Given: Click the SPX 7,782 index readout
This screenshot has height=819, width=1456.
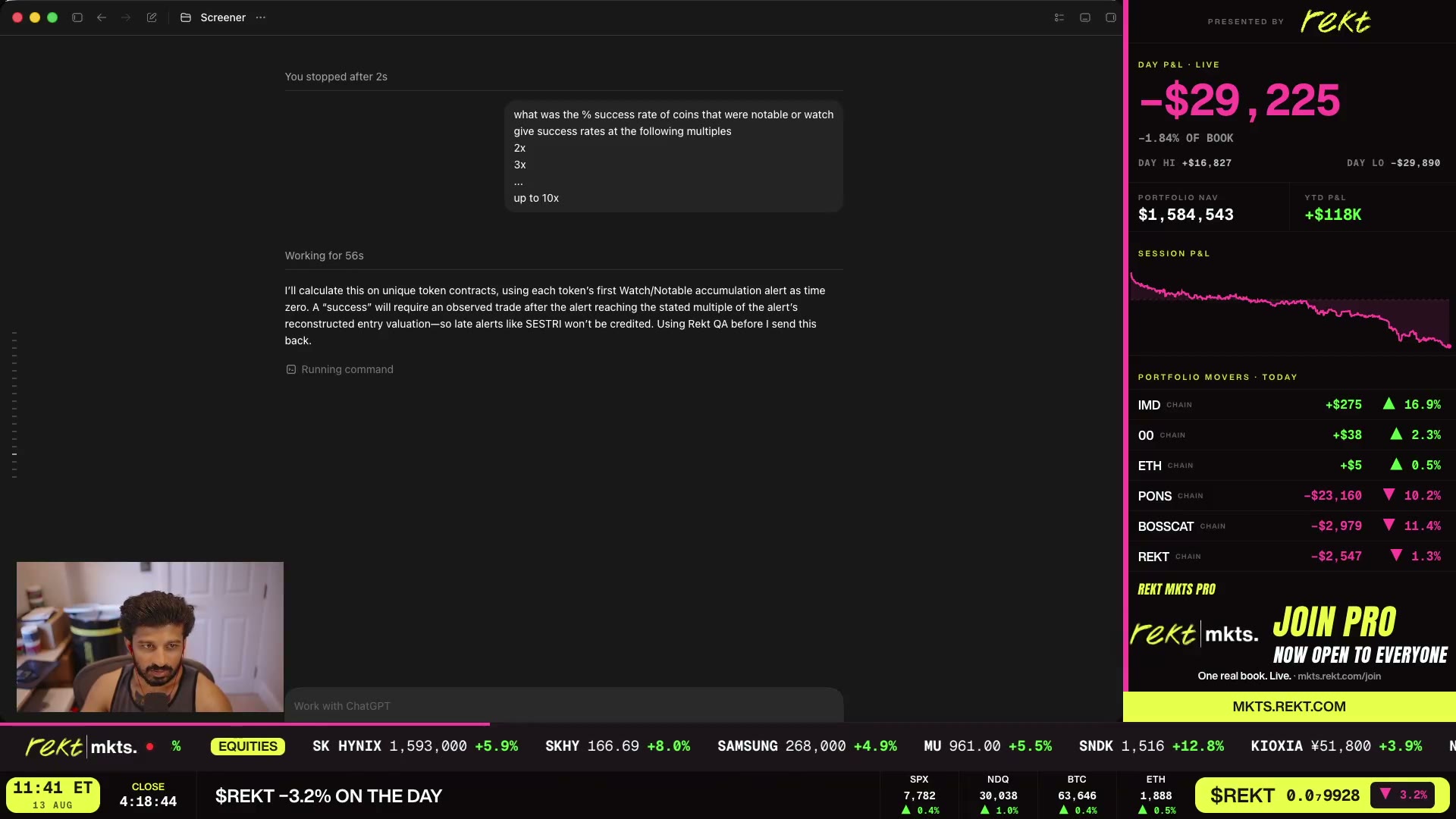Looking at the screenshot, I should pyautogui.click(x=919, y=795).
